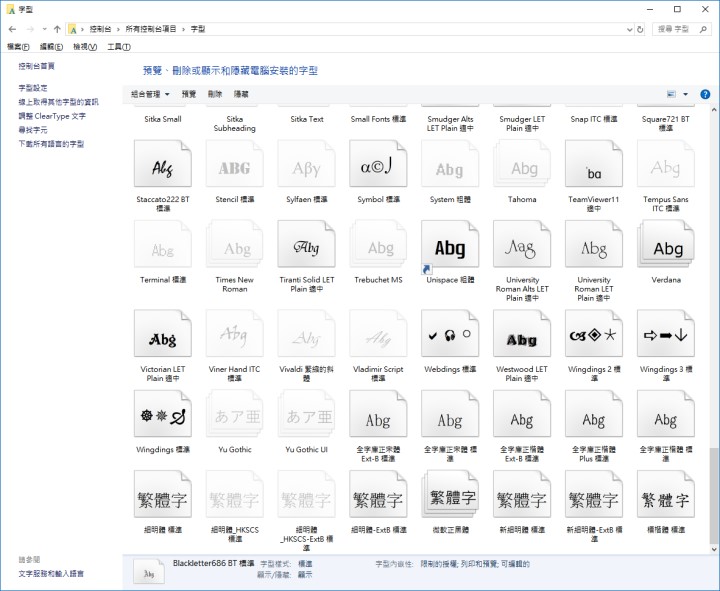Select the Victorian LET Plain font icon
Screen dimensions: 720x591
tap(163, 334)
